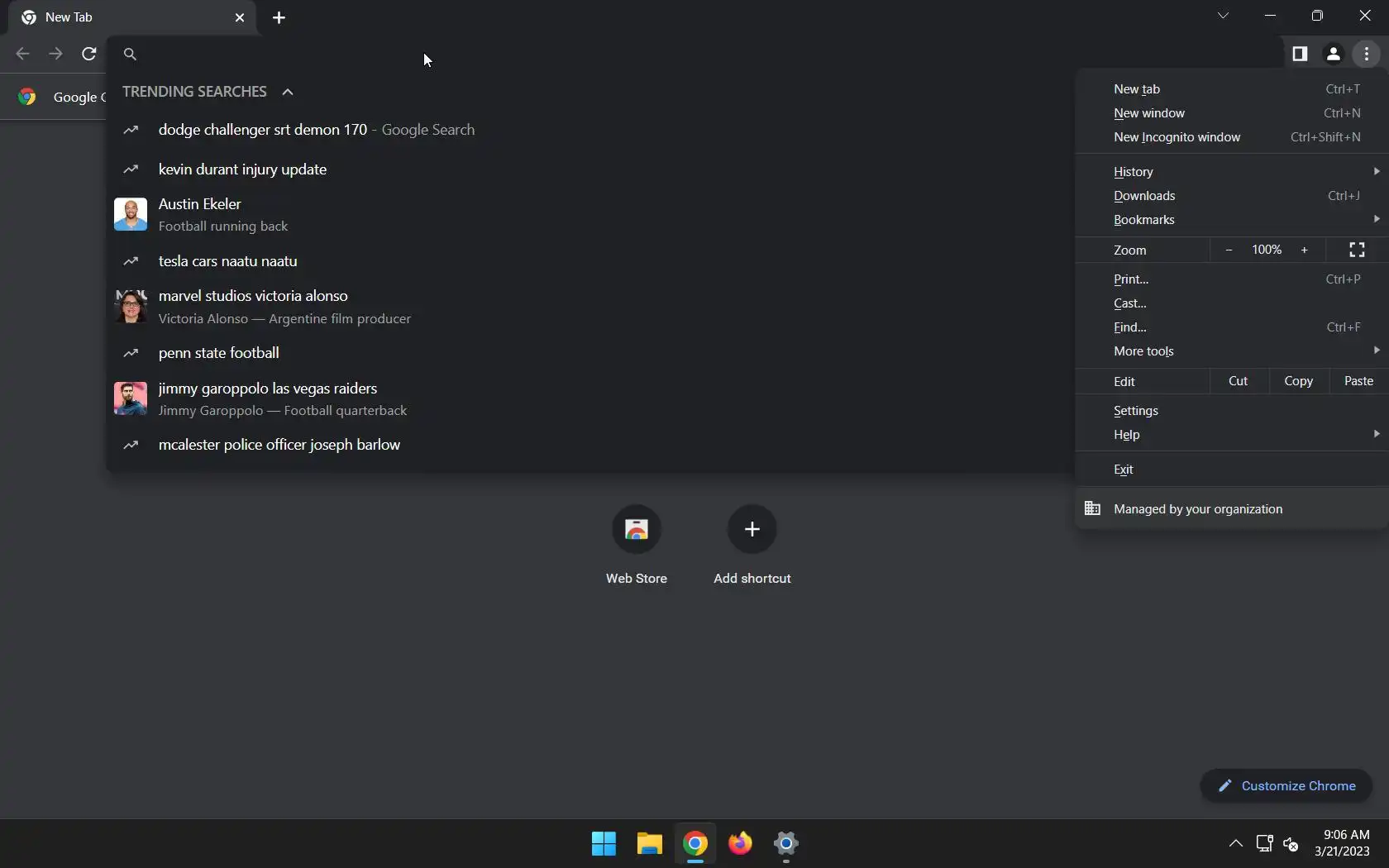The width and height of the screenshot is (1389, 868).
Task: Click the Customize Chrome button
Action: coord(1286,786)
